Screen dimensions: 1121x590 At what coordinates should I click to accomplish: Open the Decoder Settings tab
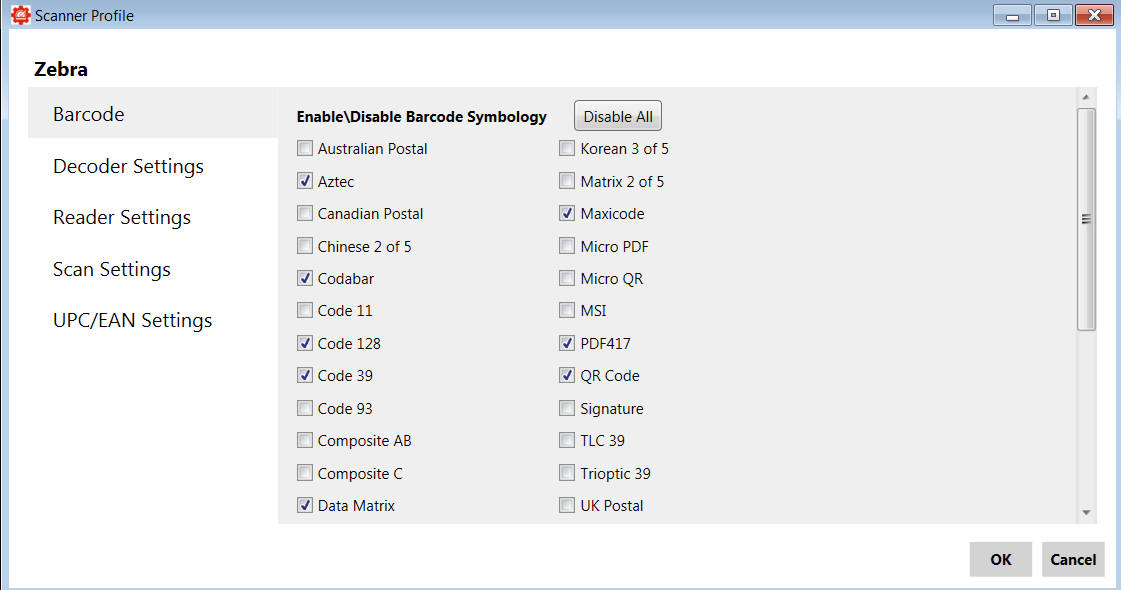coord(128,166)
